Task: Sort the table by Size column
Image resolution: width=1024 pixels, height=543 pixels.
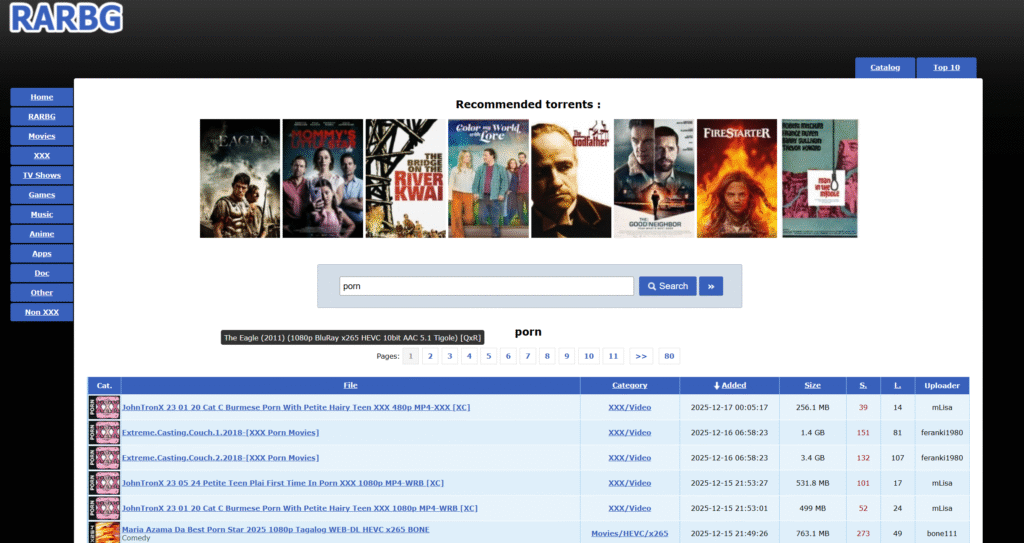Action: pyautogui.click(x=812, y=385)
